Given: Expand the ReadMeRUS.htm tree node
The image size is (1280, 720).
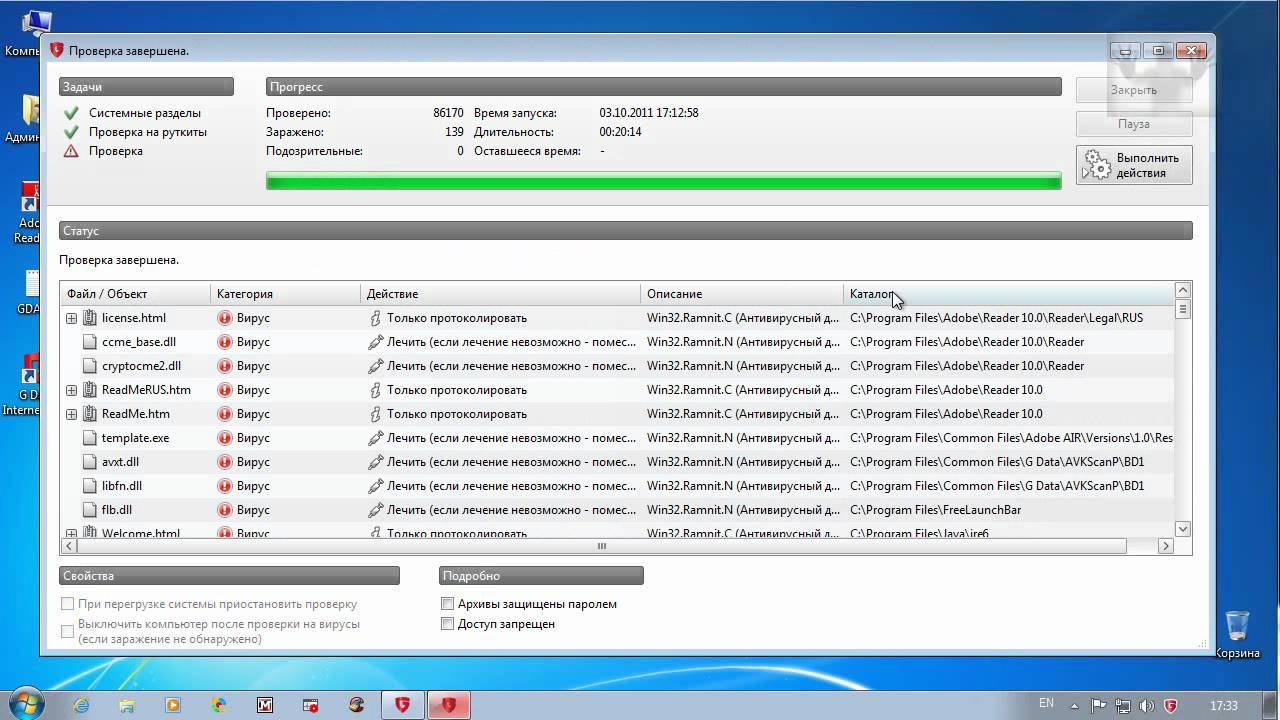Looking at the screenshot, I should [x=72, y=390].
